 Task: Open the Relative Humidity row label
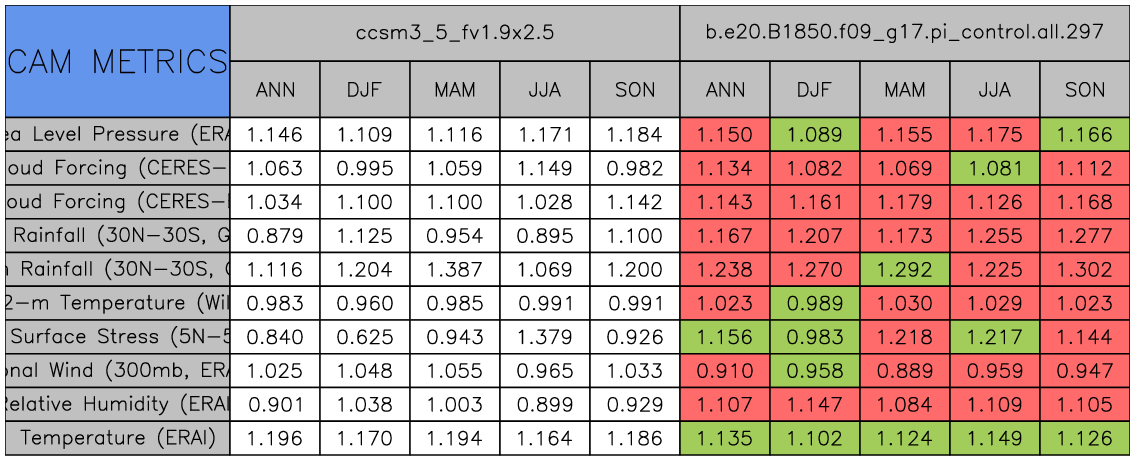pyautogui.click(x=117, y=404)
